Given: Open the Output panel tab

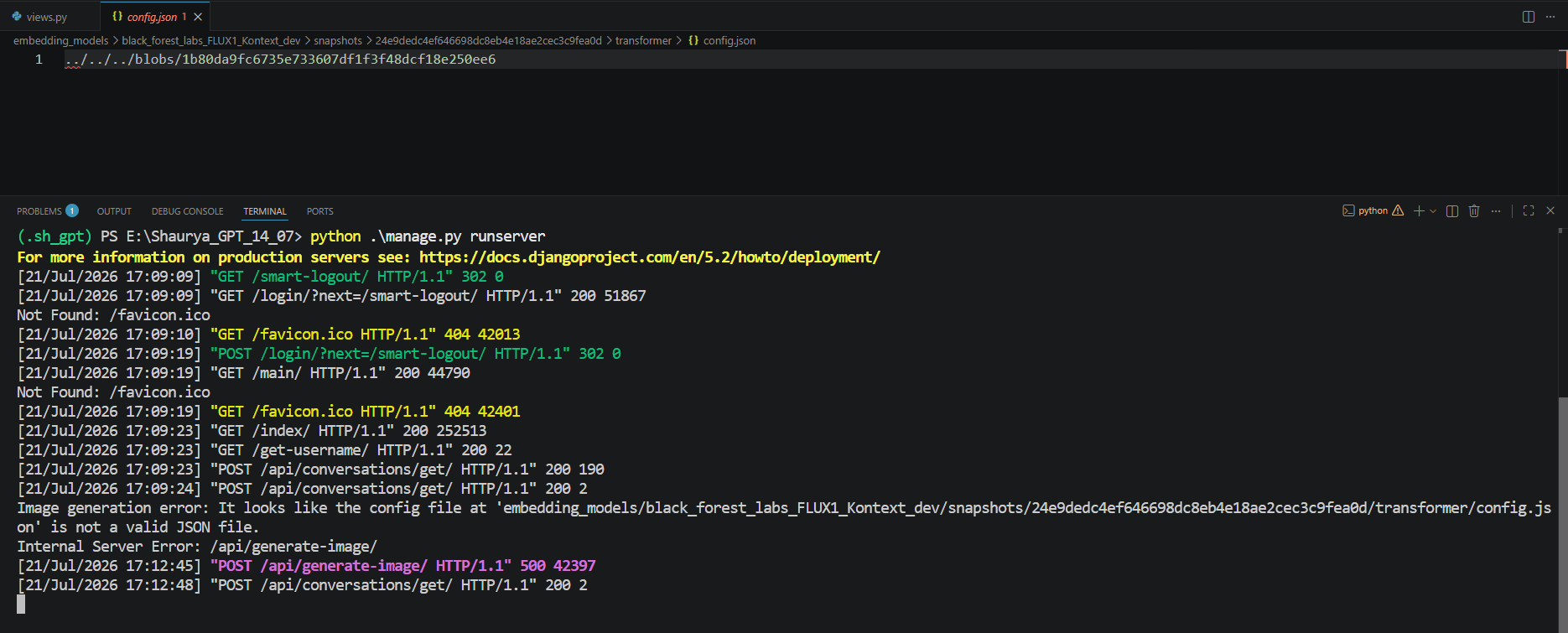Looking at the screenshot, I should (114, 211).
